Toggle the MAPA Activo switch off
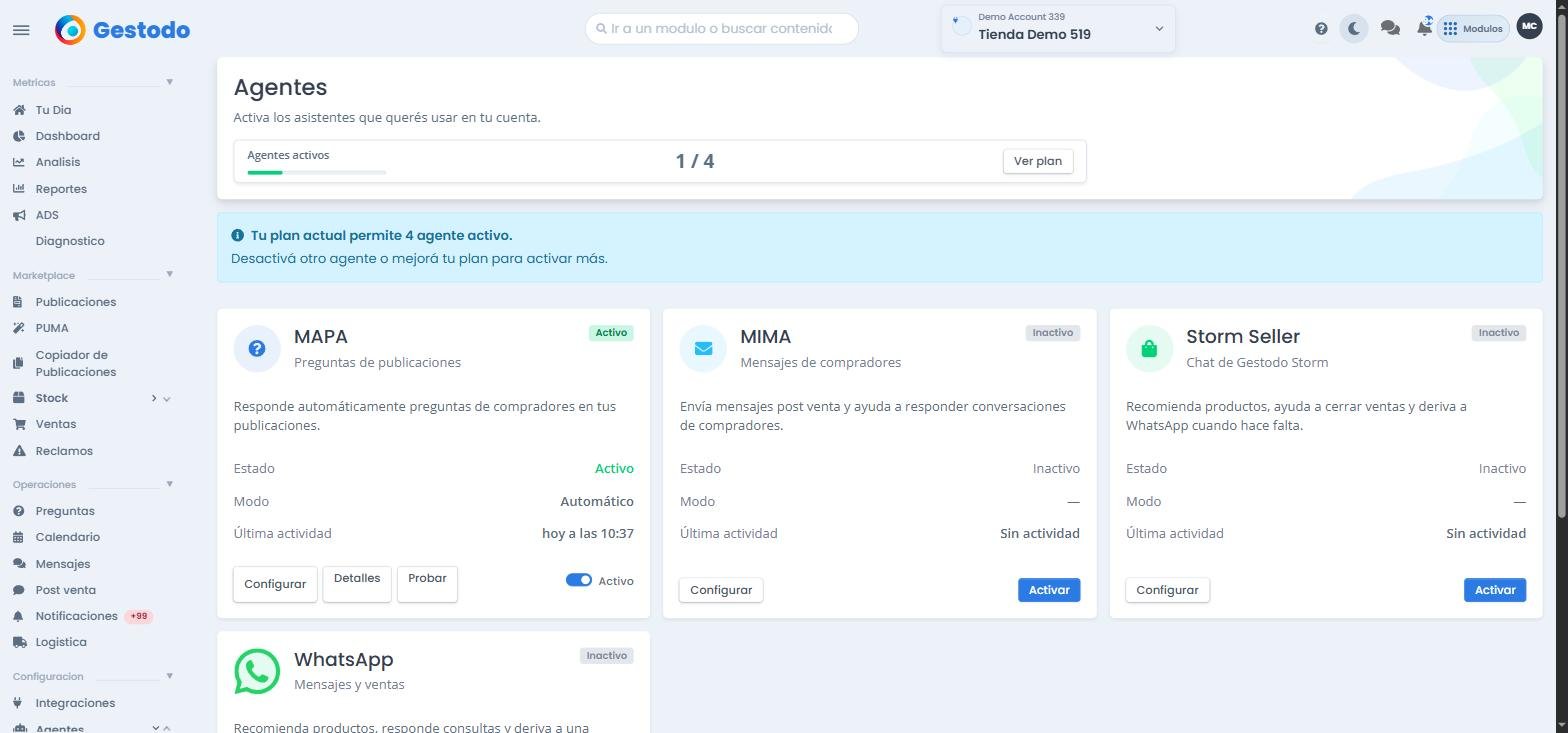The image size is (1568, 733). point(579,580)
